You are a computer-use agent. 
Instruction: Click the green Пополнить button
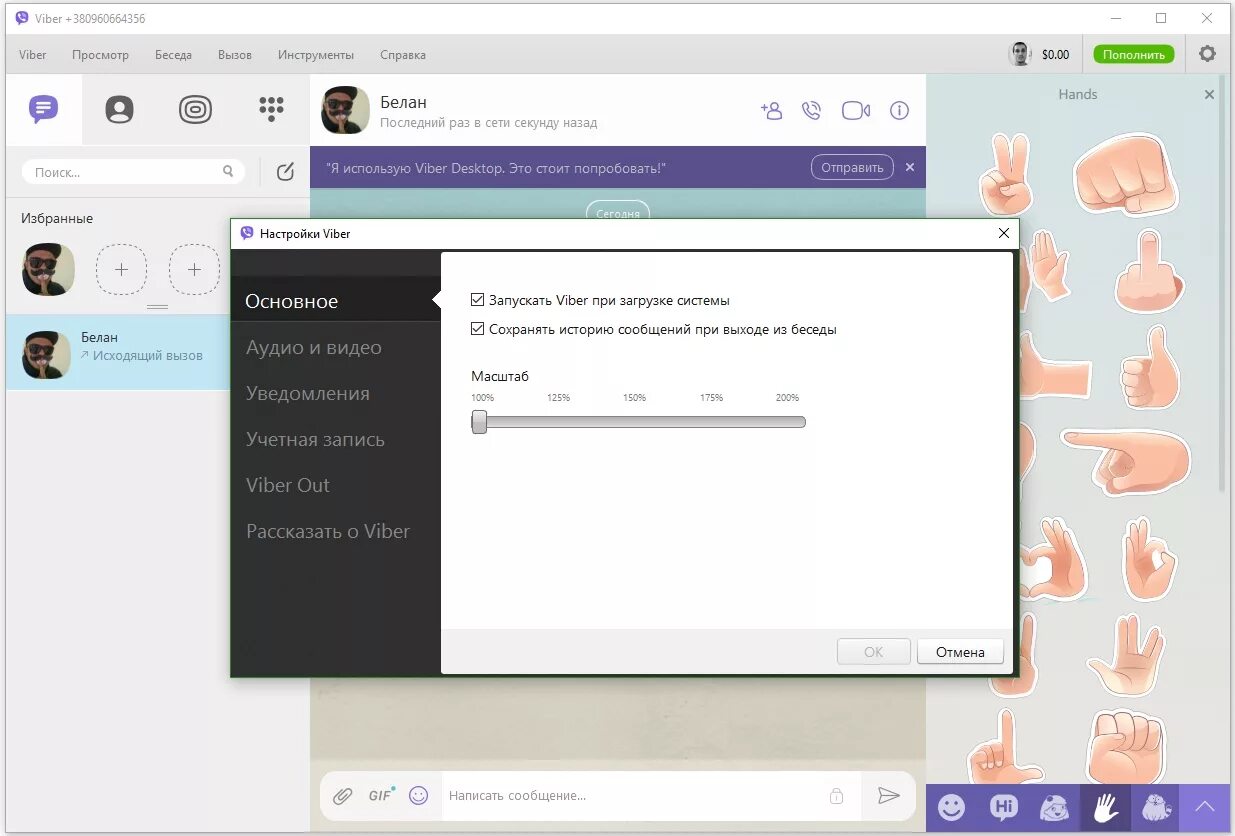pos(1134,54)
